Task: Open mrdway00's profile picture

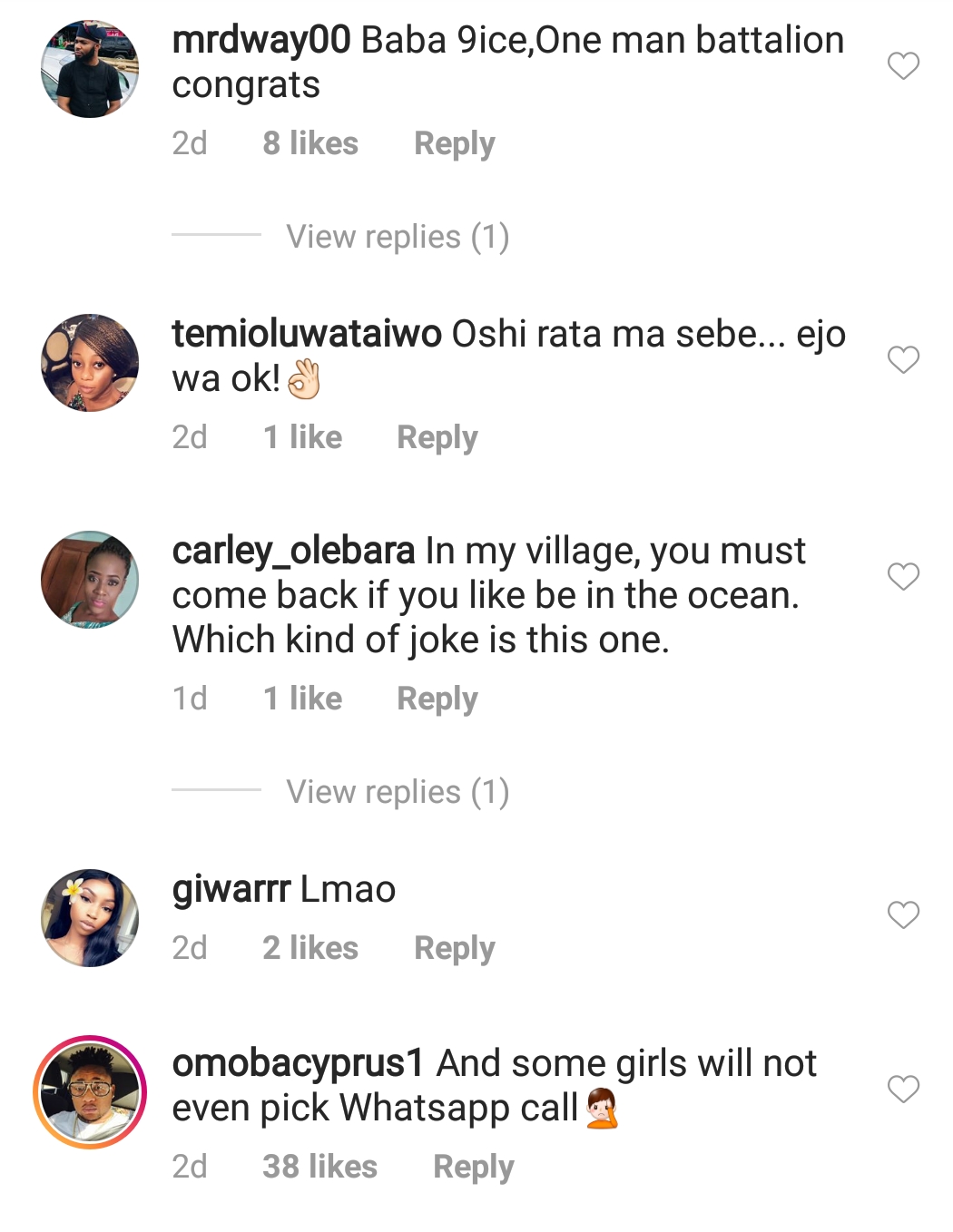Action: pyautogui.click(x=90, y=69)
